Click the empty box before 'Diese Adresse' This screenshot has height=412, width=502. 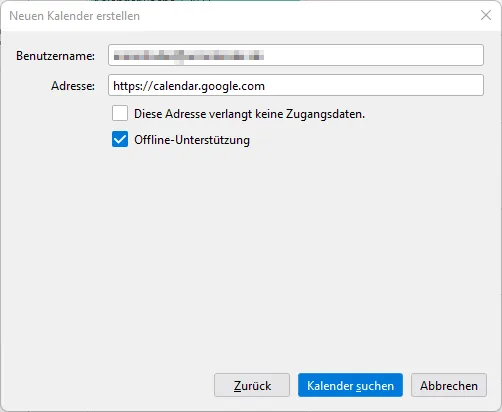120,113
